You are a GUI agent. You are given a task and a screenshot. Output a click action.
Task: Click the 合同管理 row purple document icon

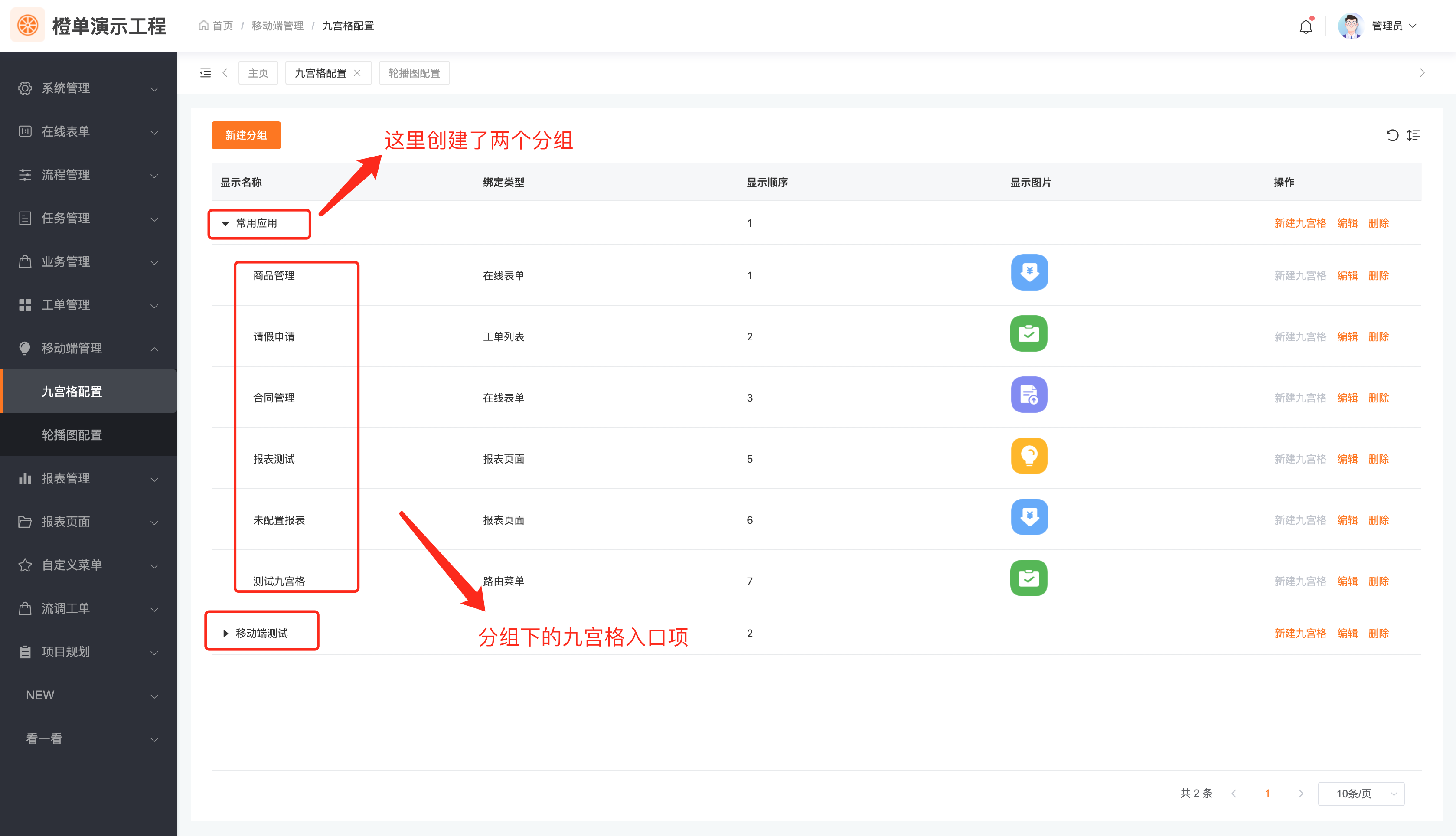[x=1029, y=395]
